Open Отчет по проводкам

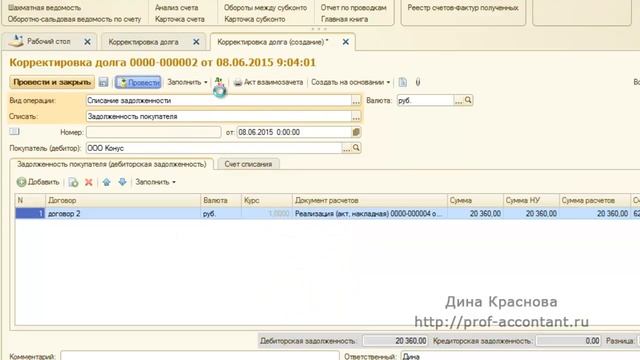(x=353, y=7)
